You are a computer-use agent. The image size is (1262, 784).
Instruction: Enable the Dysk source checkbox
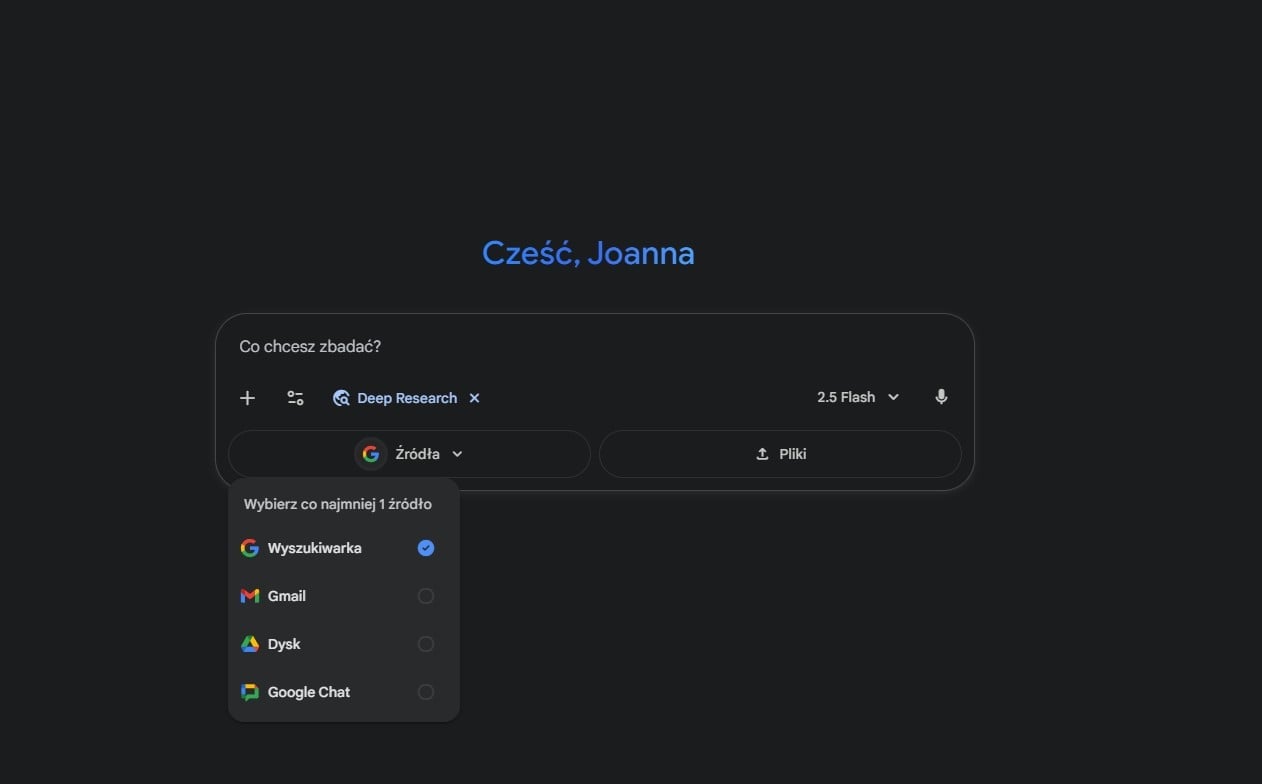tap(426, 644)
